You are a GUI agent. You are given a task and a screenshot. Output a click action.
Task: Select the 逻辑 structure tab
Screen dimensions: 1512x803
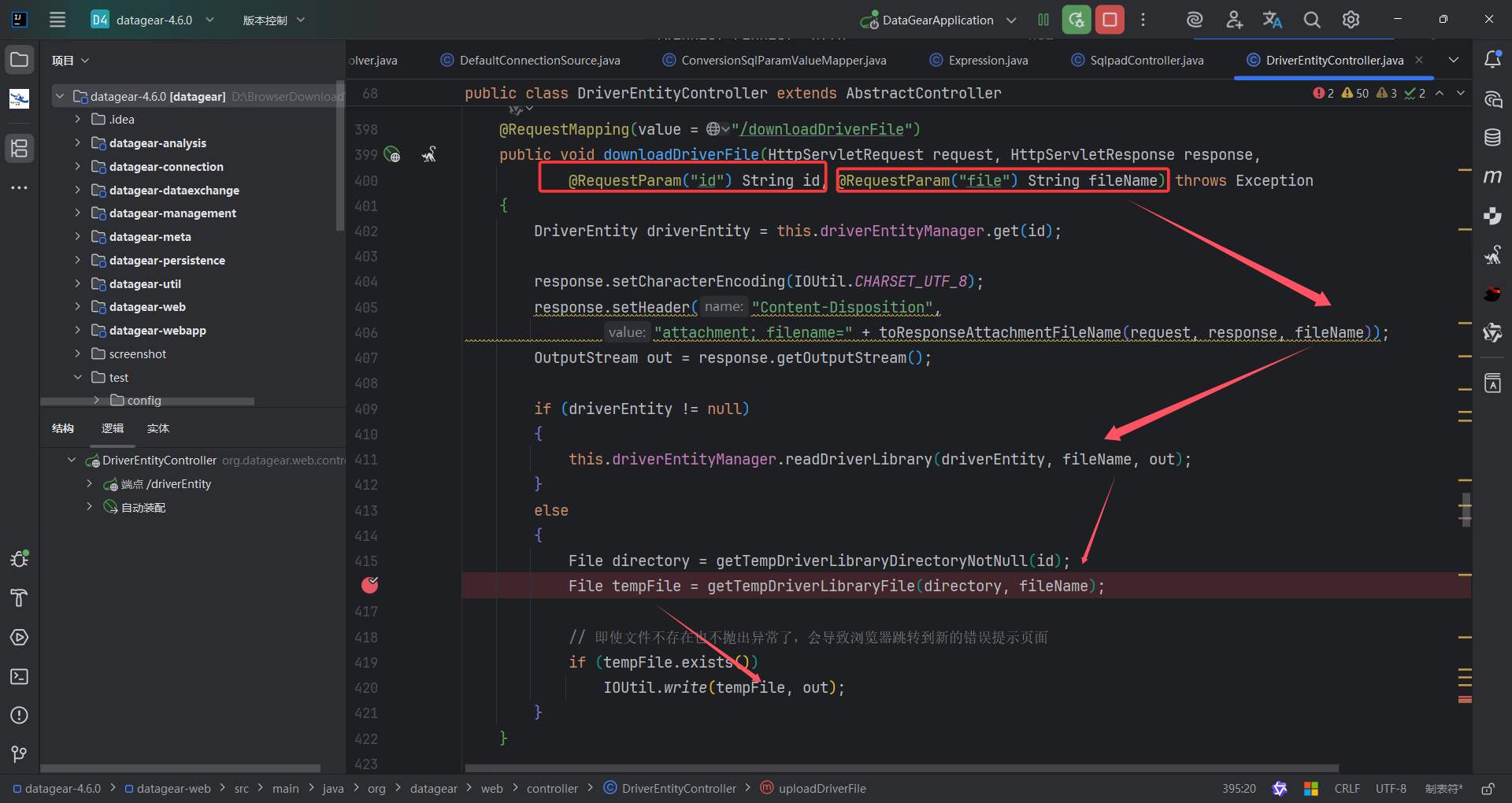[113, 428]
